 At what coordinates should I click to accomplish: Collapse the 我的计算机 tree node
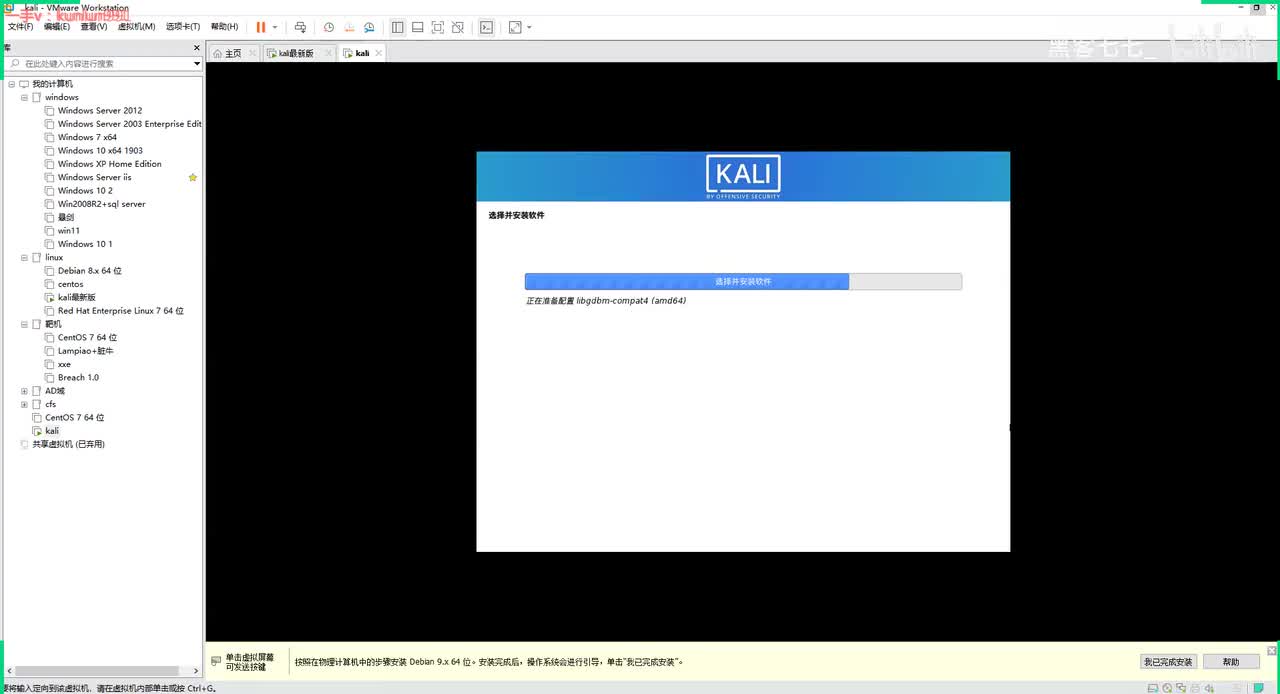11,84
